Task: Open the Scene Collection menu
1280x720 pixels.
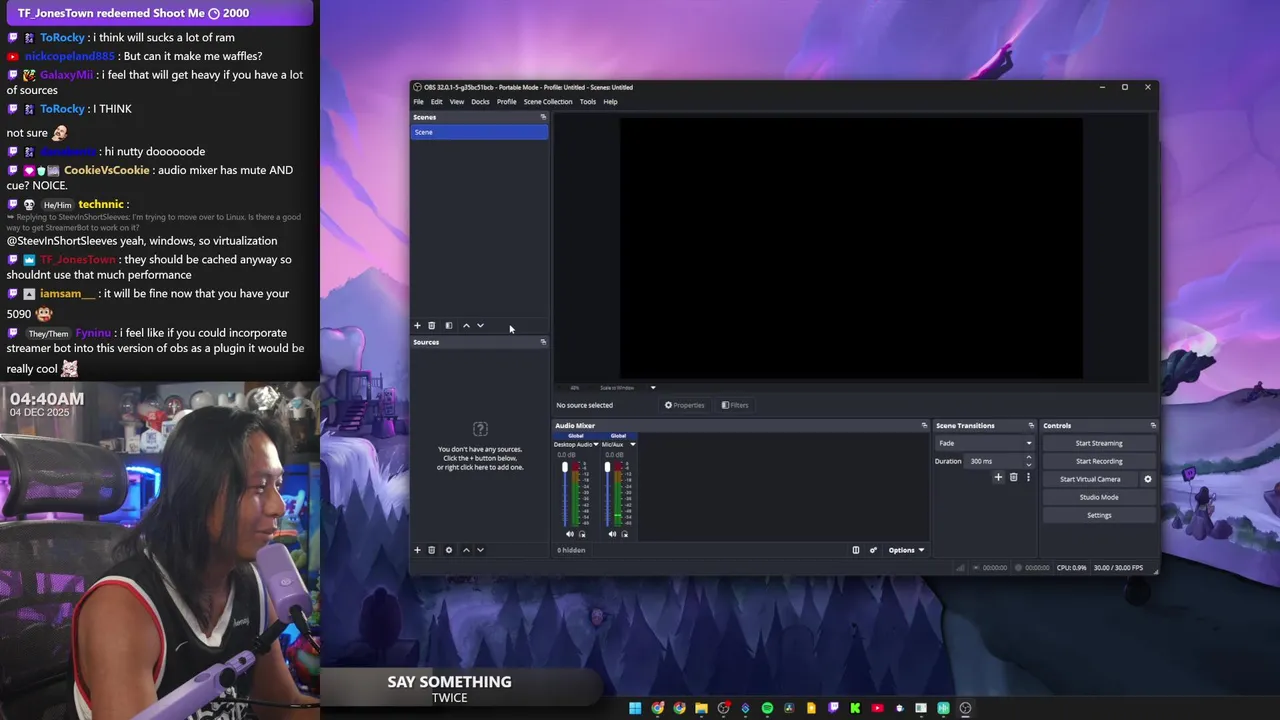Action: pyautogui.click(x=548, y=102)
